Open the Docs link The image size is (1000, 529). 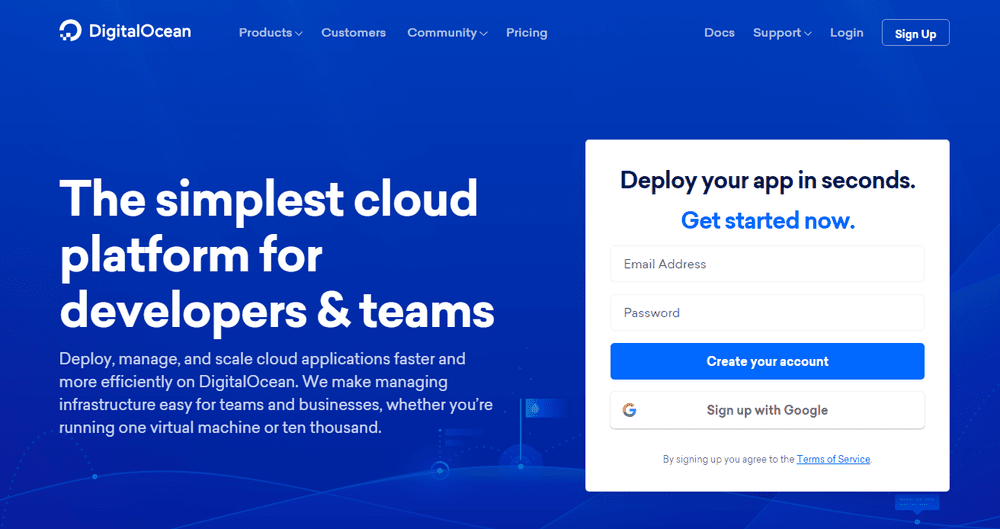[719, 33]
